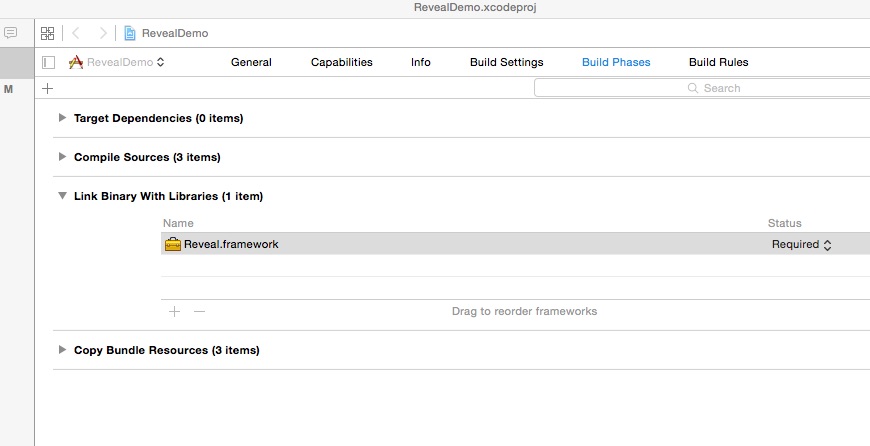Switch to the Capabilities tab

tap(342, 62)
